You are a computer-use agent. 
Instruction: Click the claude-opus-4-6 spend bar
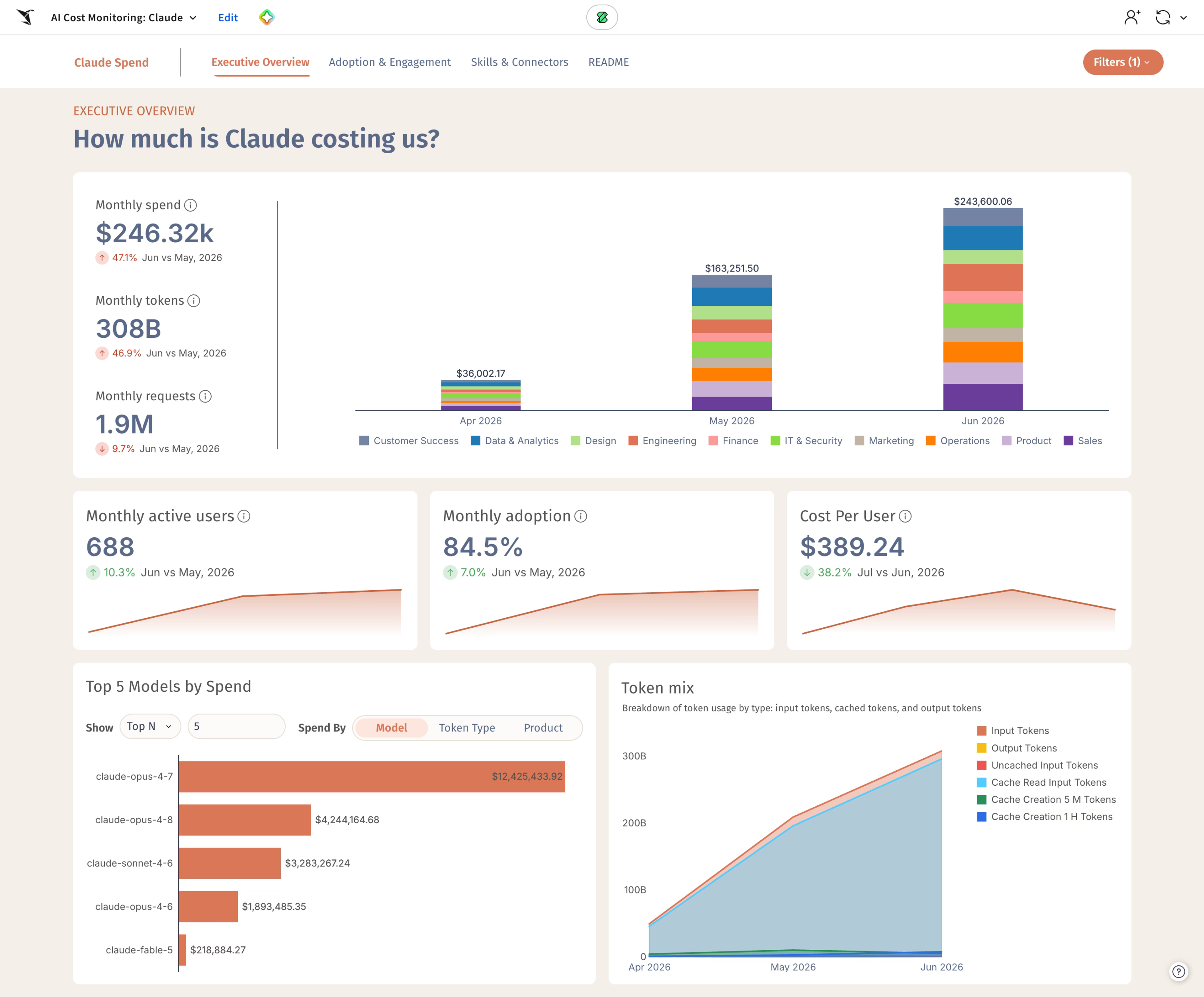point(209,906)
